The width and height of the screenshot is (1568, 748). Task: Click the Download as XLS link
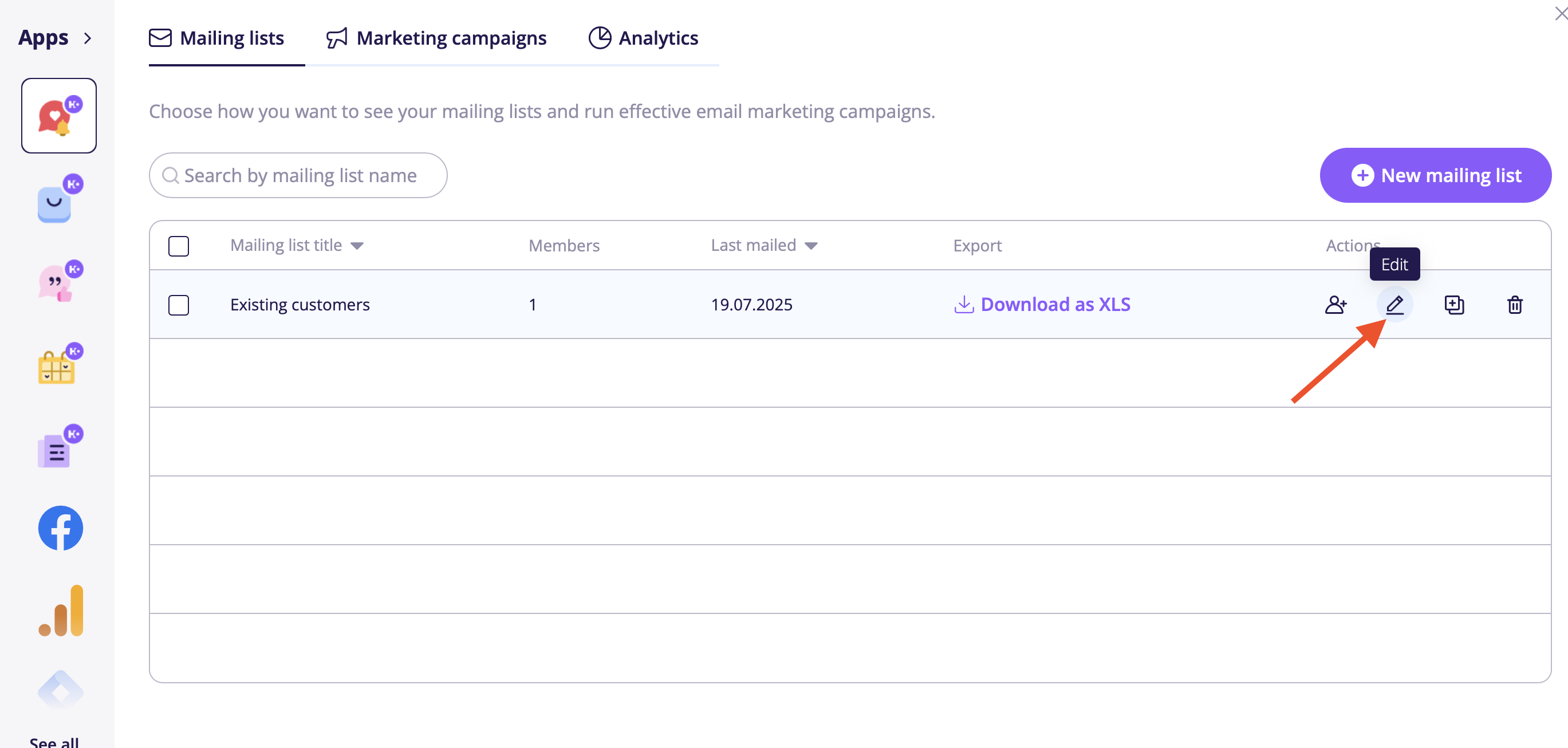pyautogui.click(x=1042, y=304)
